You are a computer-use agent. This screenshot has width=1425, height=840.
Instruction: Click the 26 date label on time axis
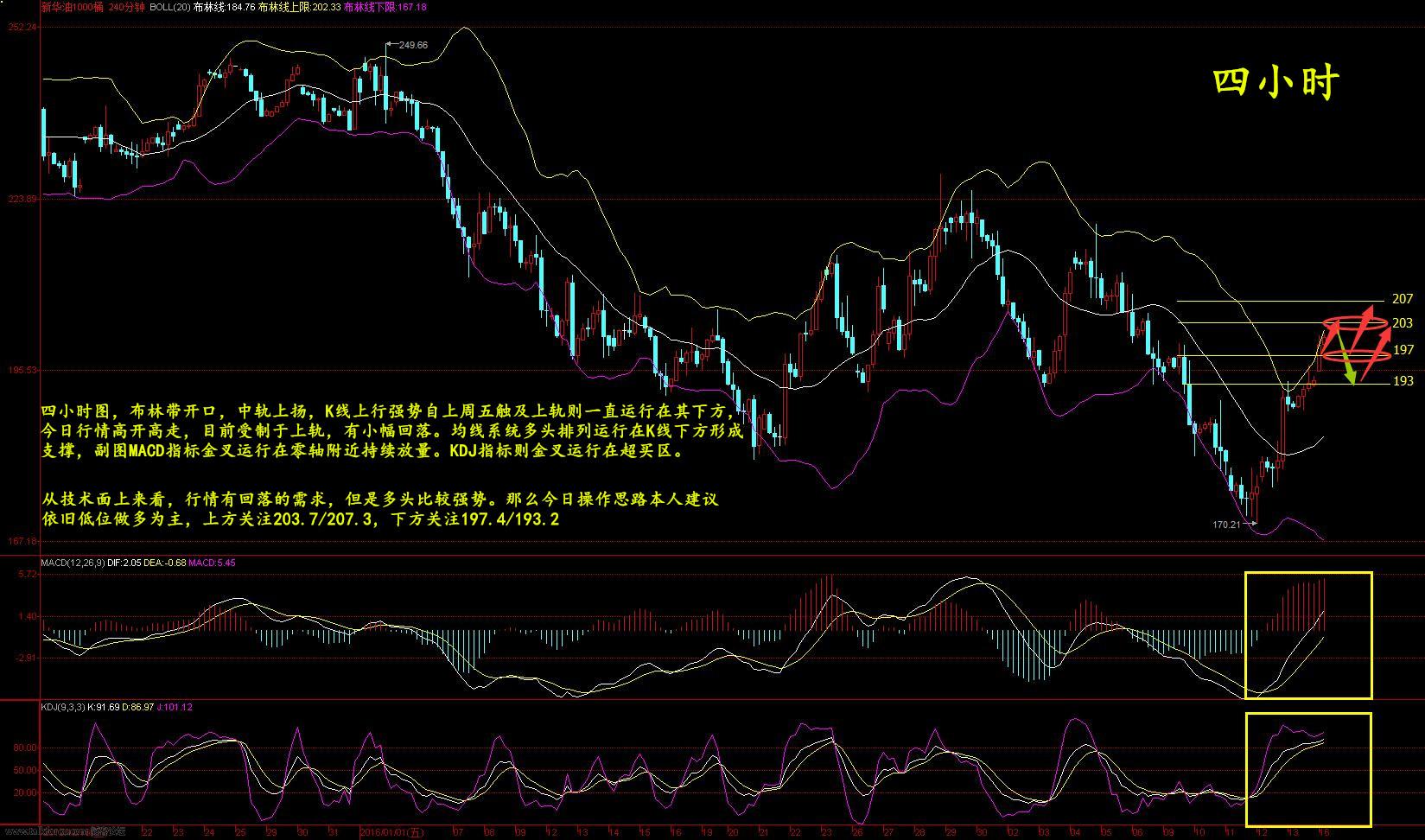pos(858,832)
